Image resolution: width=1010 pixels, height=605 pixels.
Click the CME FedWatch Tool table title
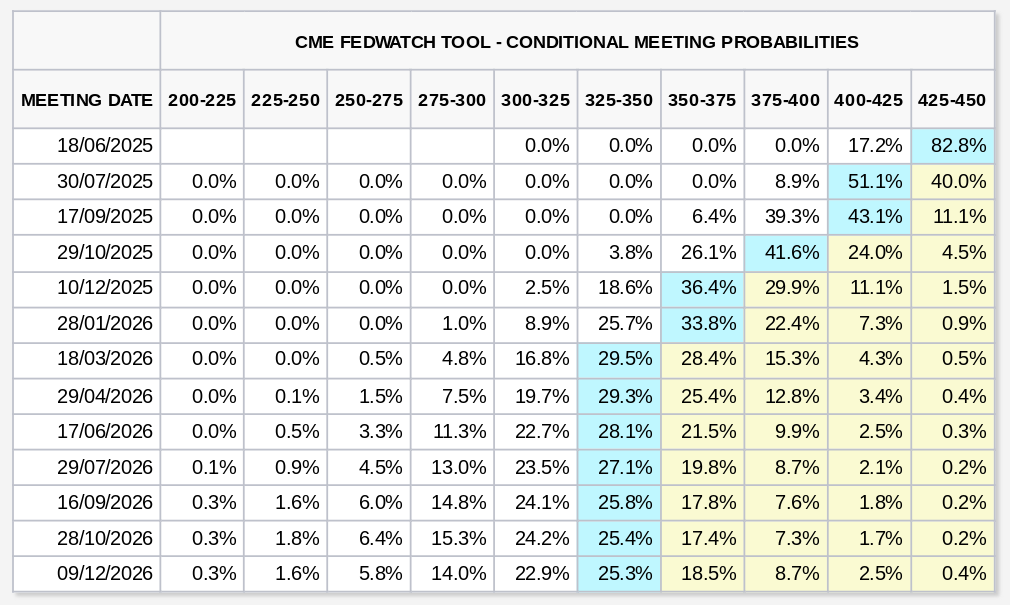tap(577, 42)
